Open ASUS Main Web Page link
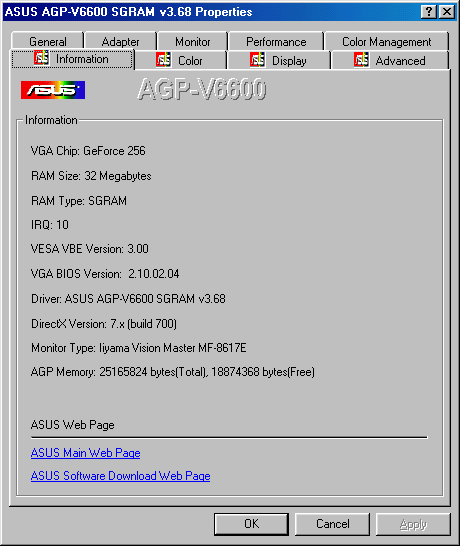 (86, 453)
